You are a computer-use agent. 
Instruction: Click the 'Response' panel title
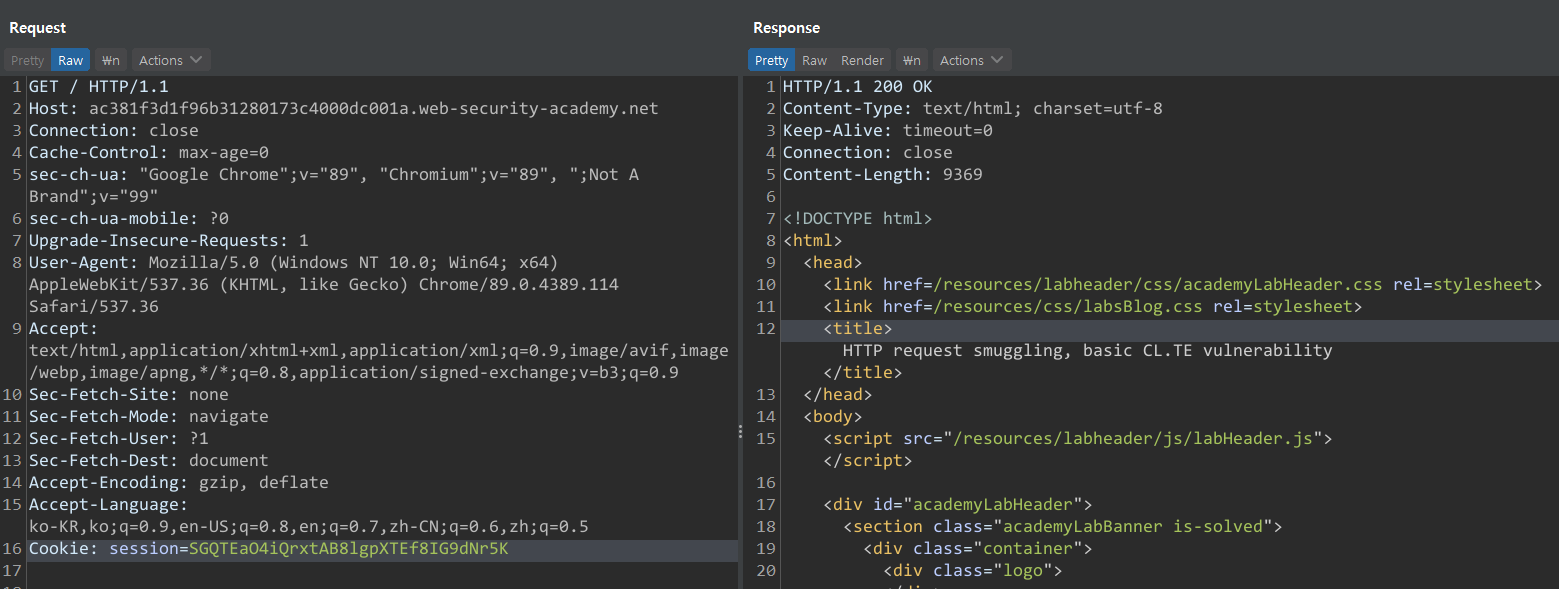(786, 28)
